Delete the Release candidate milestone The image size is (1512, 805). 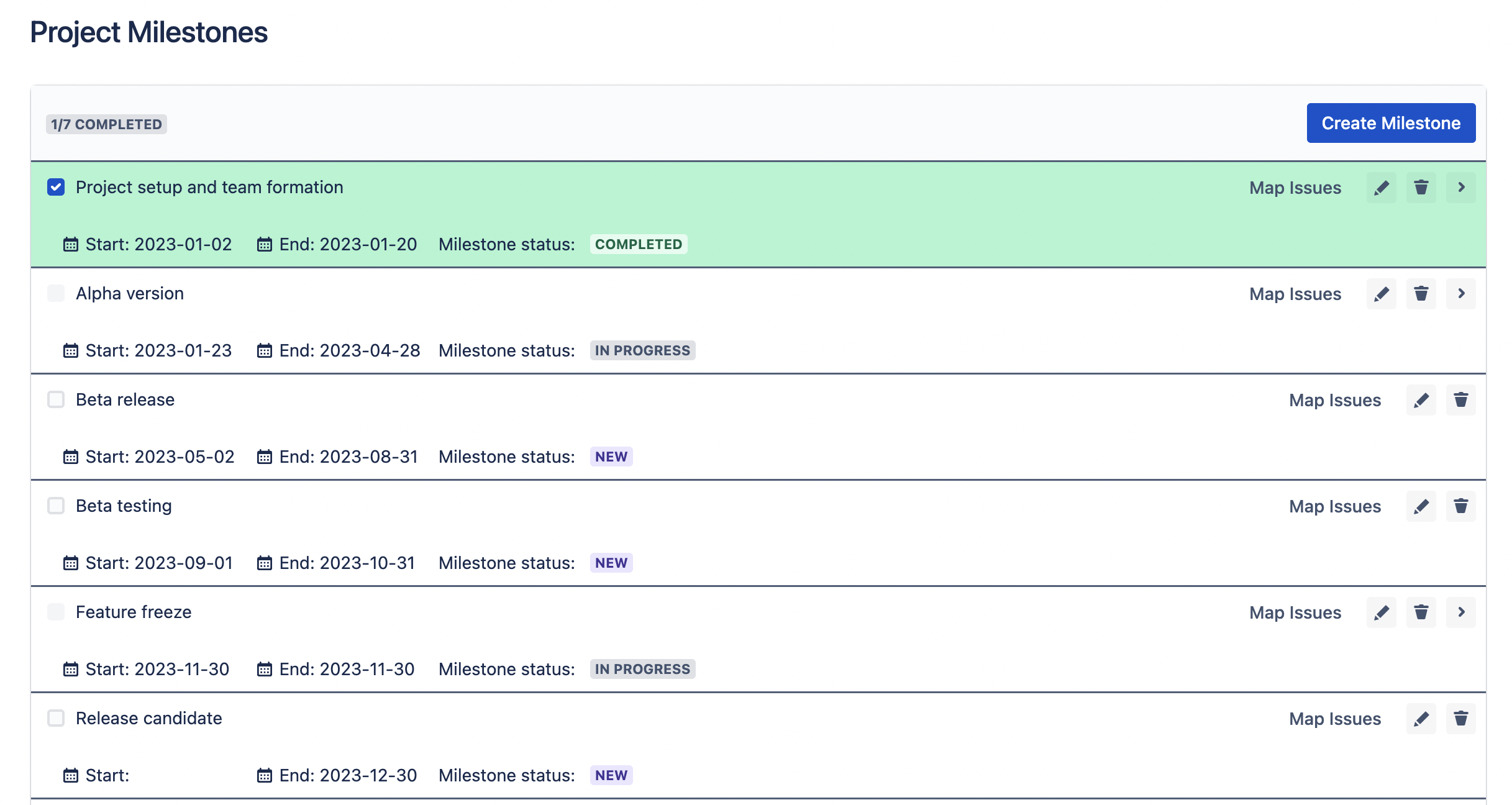tap(1460, 719)
